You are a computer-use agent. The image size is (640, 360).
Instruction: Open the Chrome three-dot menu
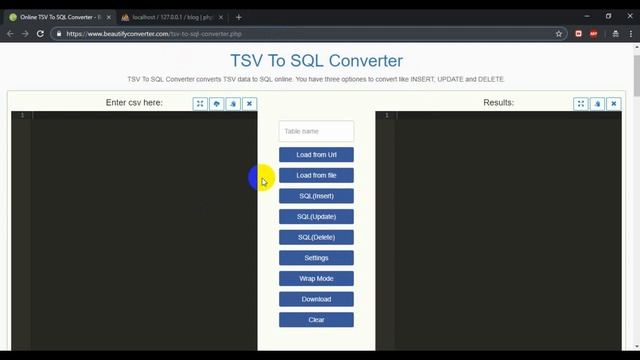point(631,34)
